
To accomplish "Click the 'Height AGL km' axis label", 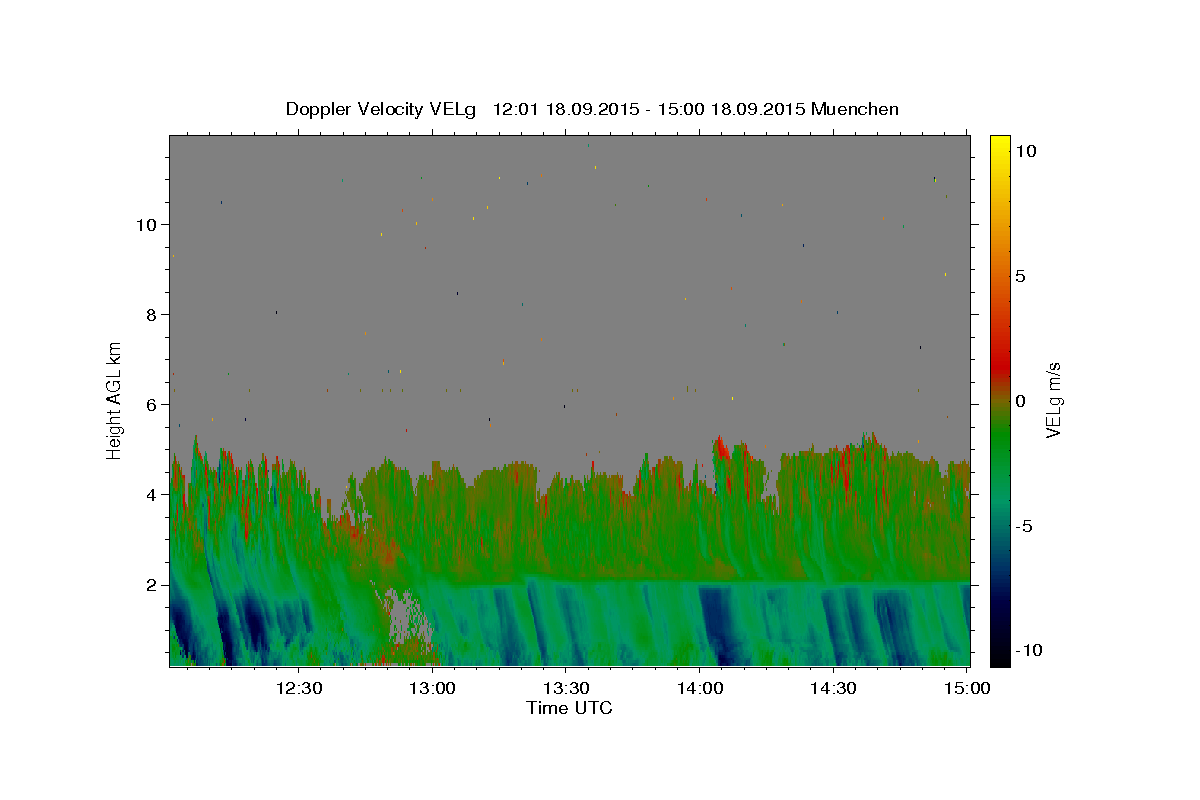I will (116, 399).
